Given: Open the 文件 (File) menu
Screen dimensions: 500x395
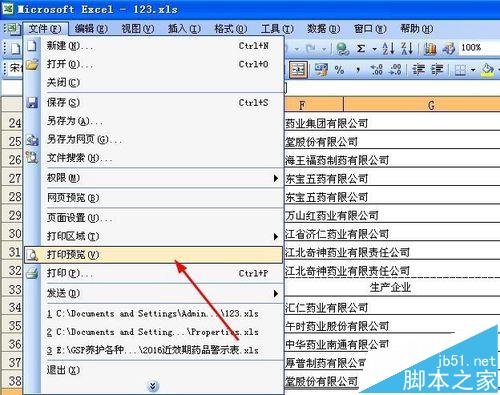Looking at the screenshot, I should [45, 29].
